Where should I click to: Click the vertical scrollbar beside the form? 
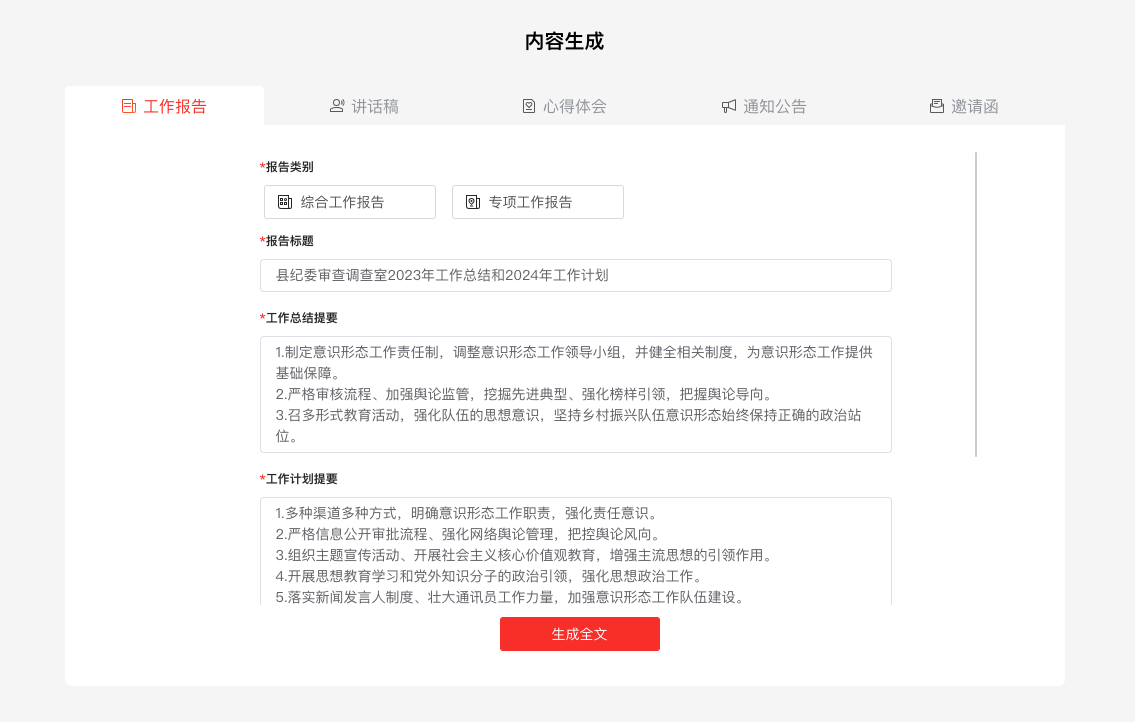click(x=976, y=304)
